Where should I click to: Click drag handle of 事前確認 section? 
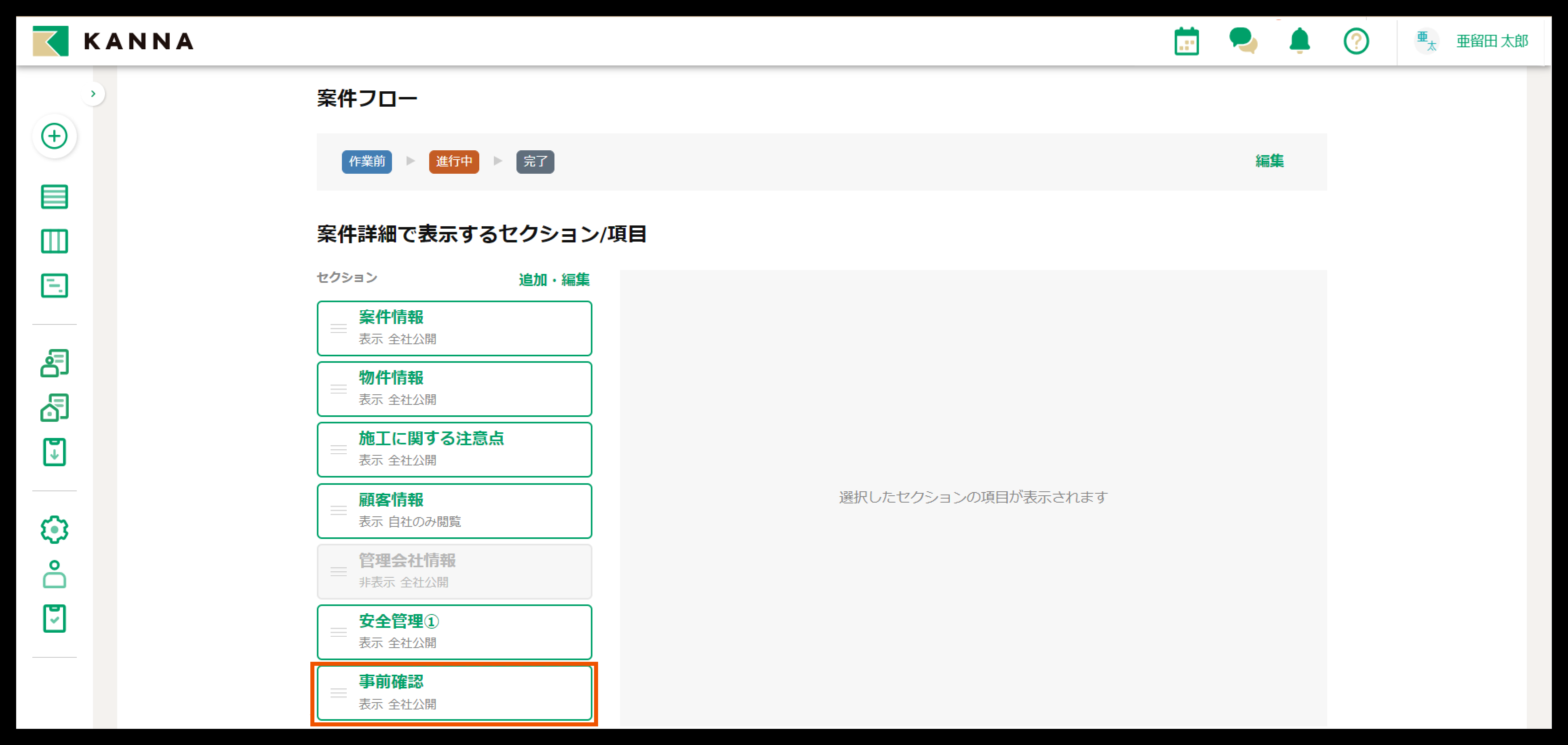pos(338,692)
